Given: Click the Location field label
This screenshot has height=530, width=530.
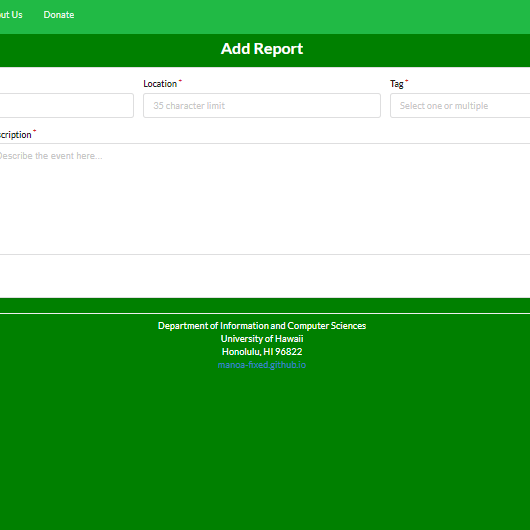Looking at the screenshot, I should tap(160, 84).
